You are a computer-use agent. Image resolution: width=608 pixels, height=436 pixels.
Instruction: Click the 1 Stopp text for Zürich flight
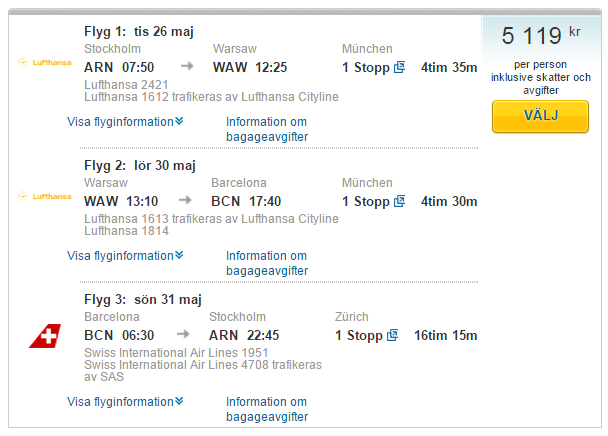(x=359, y=336)
